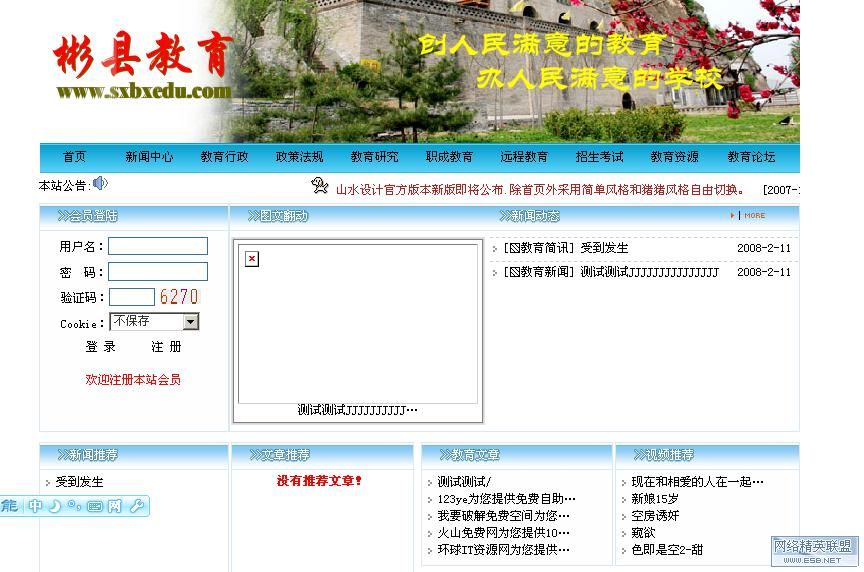The image size is (864, 572).
Task: Open the 窥欲 video link
Action: (643, 533)
